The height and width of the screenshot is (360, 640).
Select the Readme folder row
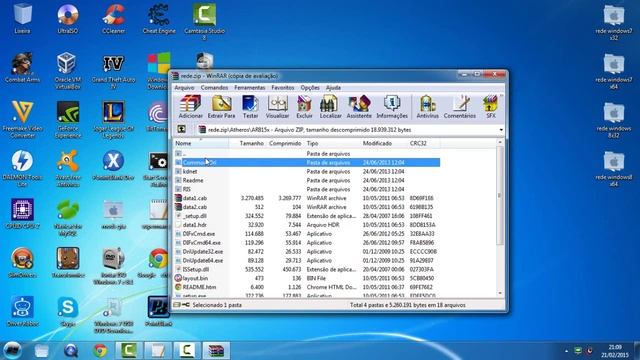(x=307, y=180)
